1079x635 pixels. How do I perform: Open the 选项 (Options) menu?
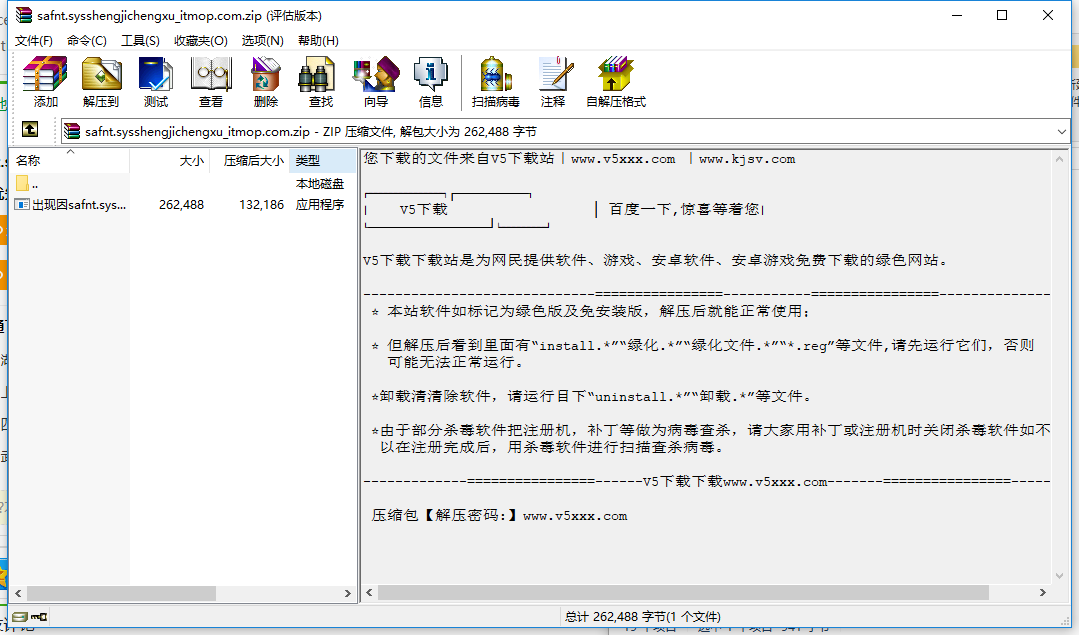(262, 40)
